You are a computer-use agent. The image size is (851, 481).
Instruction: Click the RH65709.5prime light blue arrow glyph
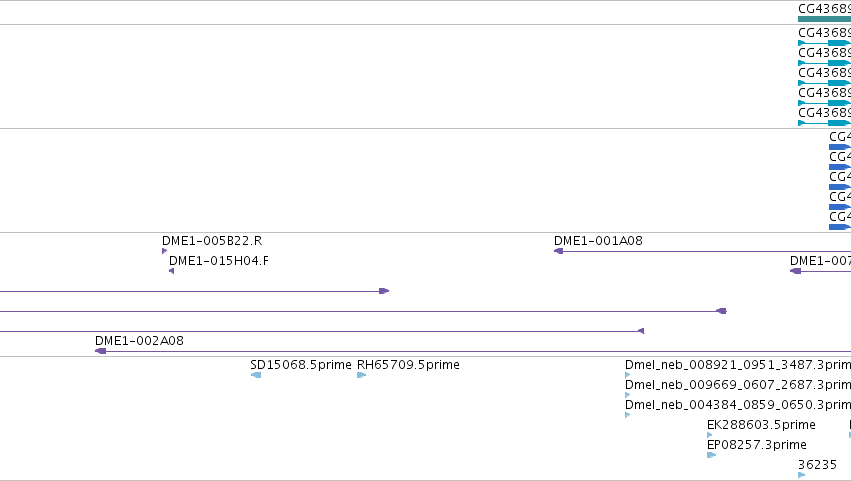point(361,375)
